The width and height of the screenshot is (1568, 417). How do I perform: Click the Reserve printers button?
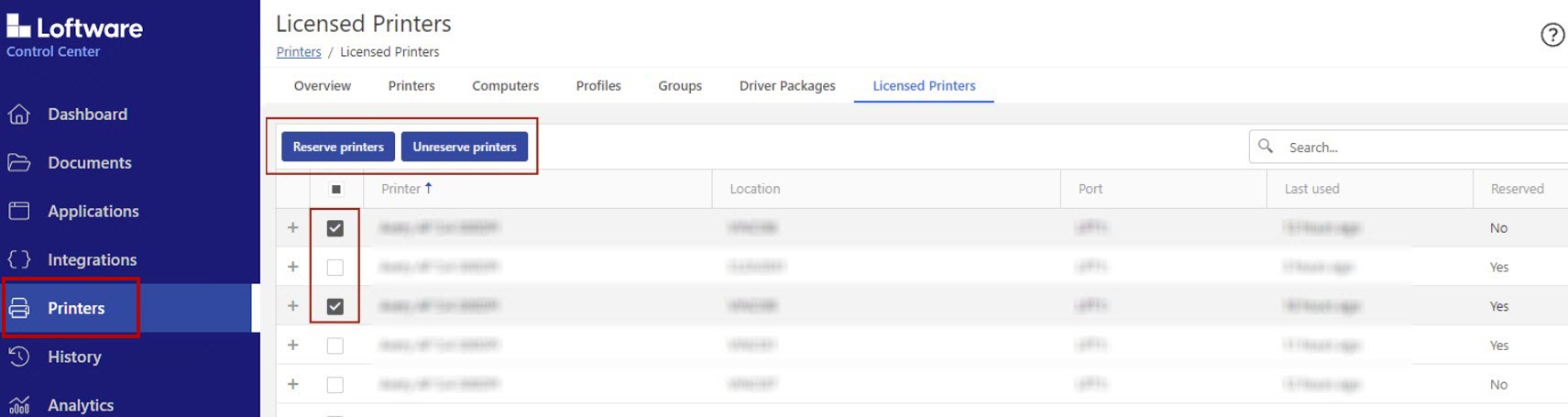click(x=338, y=147)
